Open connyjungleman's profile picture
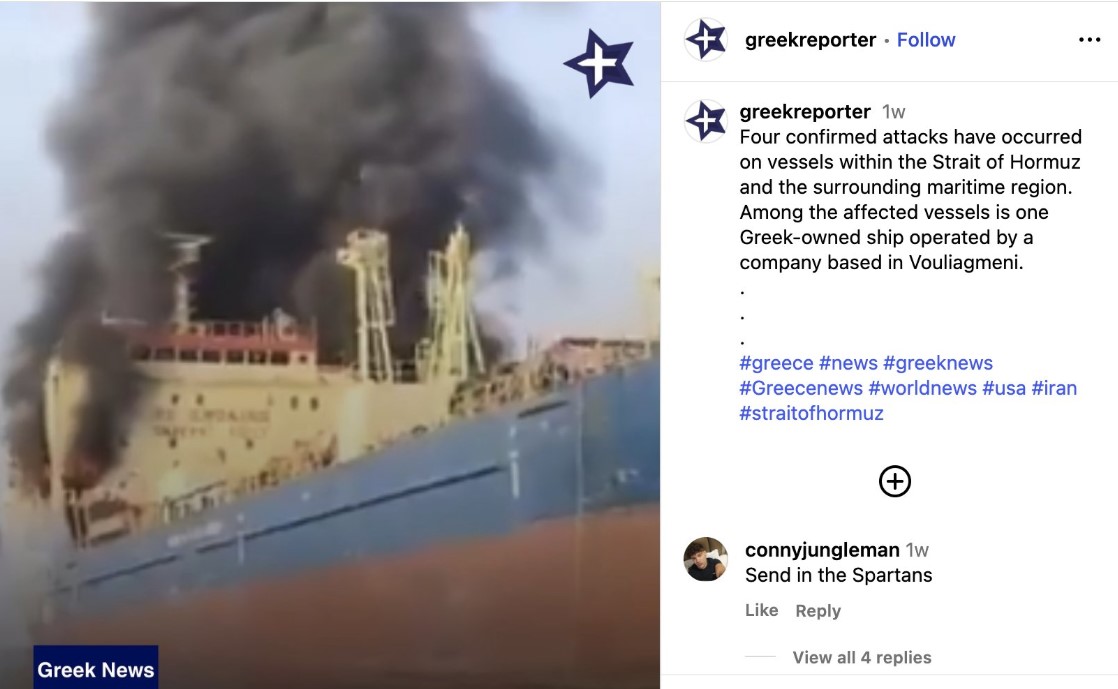The image size is (1118, 689). pyautogui.click(x=705, y=559)
